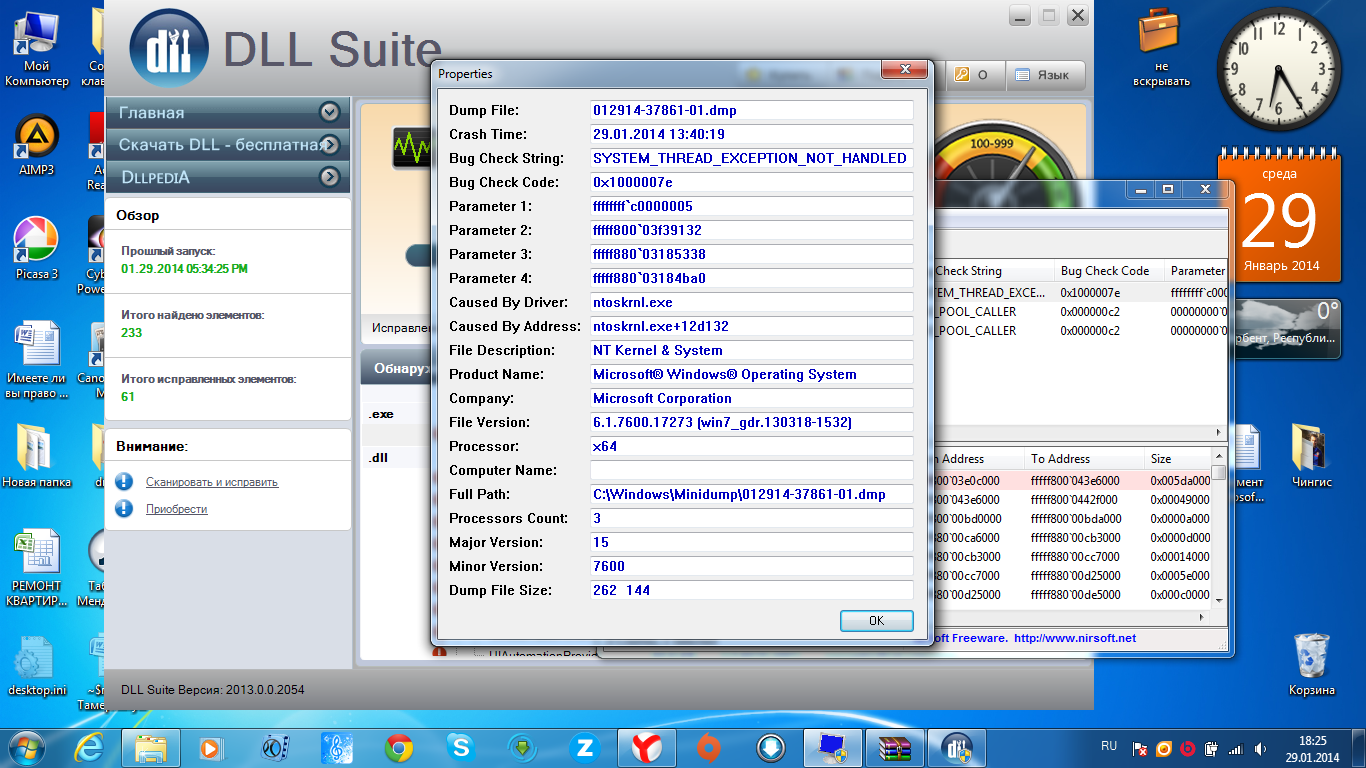Click the RU language indicator in tray

(1109, 746)
